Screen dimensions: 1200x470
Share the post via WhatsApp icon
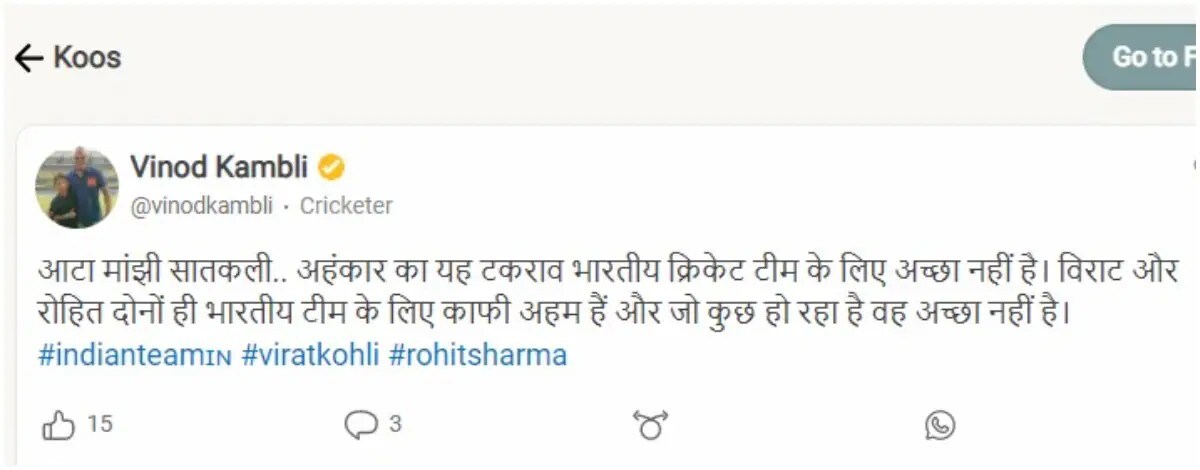click(940, 426)
